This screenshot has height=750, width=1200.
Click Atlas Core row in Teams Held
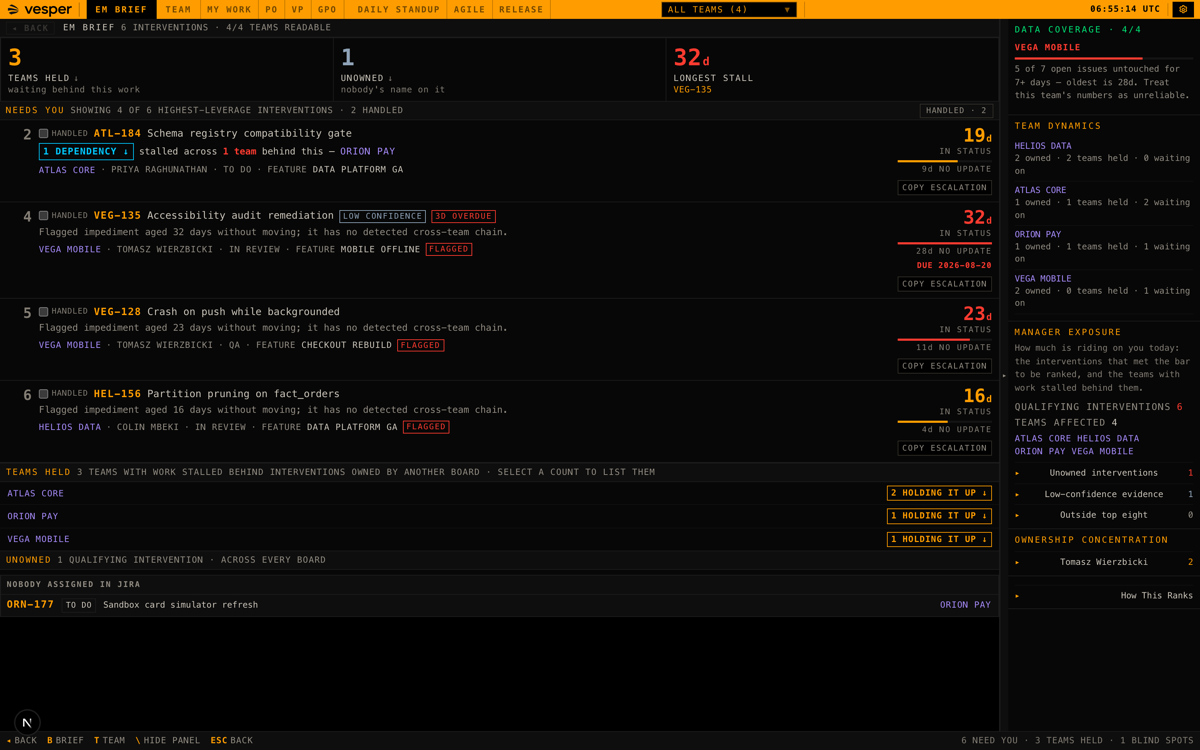499,493
